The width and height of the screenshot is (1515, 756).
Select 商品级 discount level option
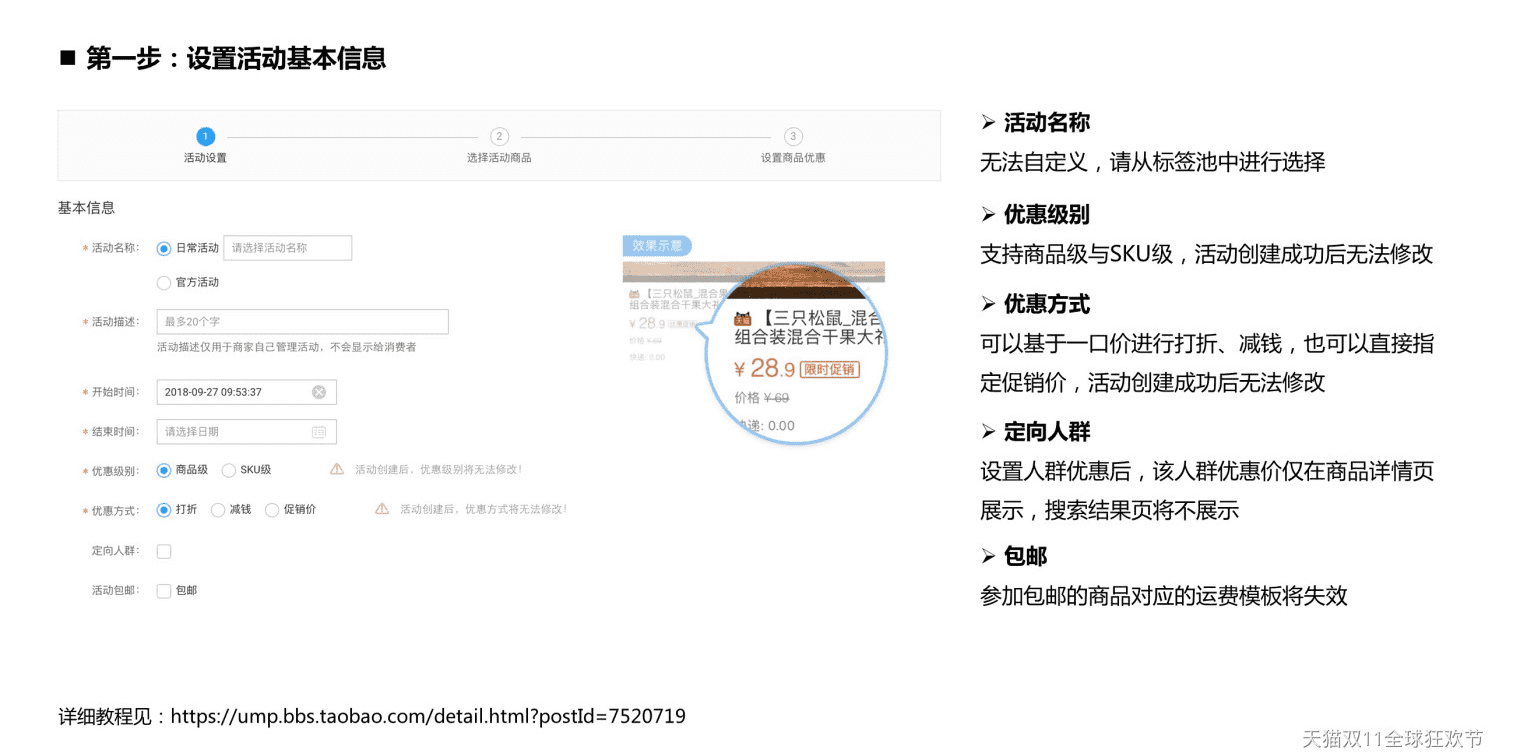pyautogui.click(x=164, y=470)
